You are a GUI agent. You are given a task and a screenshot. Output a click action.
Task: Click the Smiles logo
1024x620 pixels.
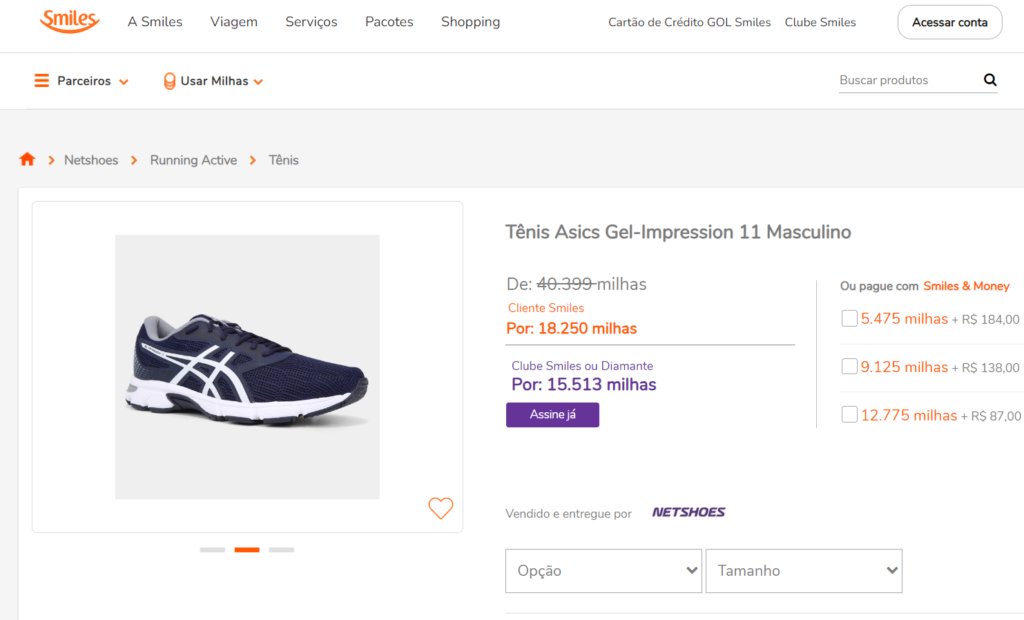(x=69, y=21)
